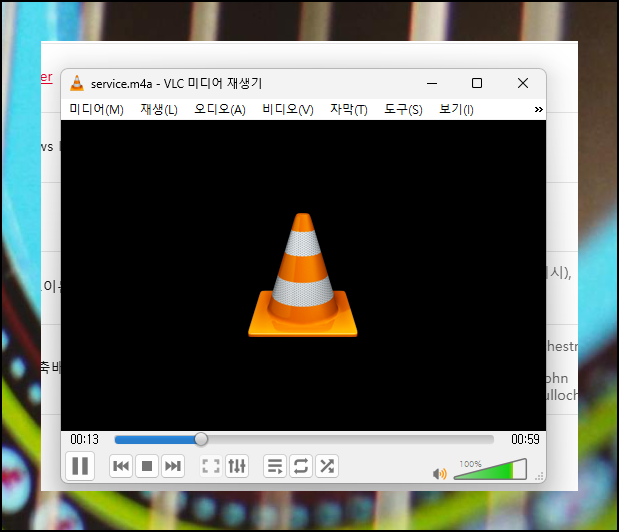
Task: Show extended settings equalizer dialog
Action: 237,466
